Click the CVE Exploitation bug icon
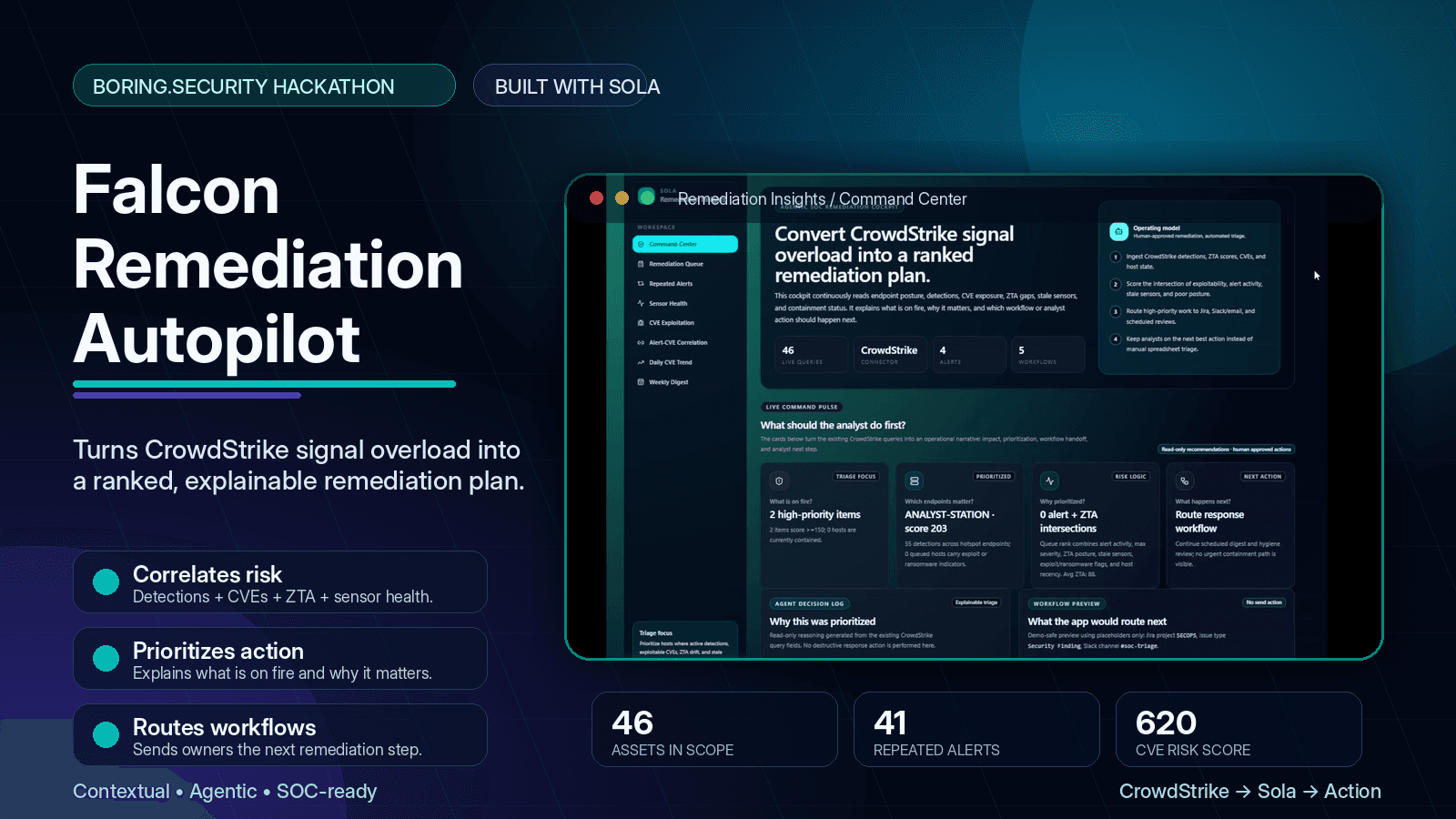 coord(641,323)
